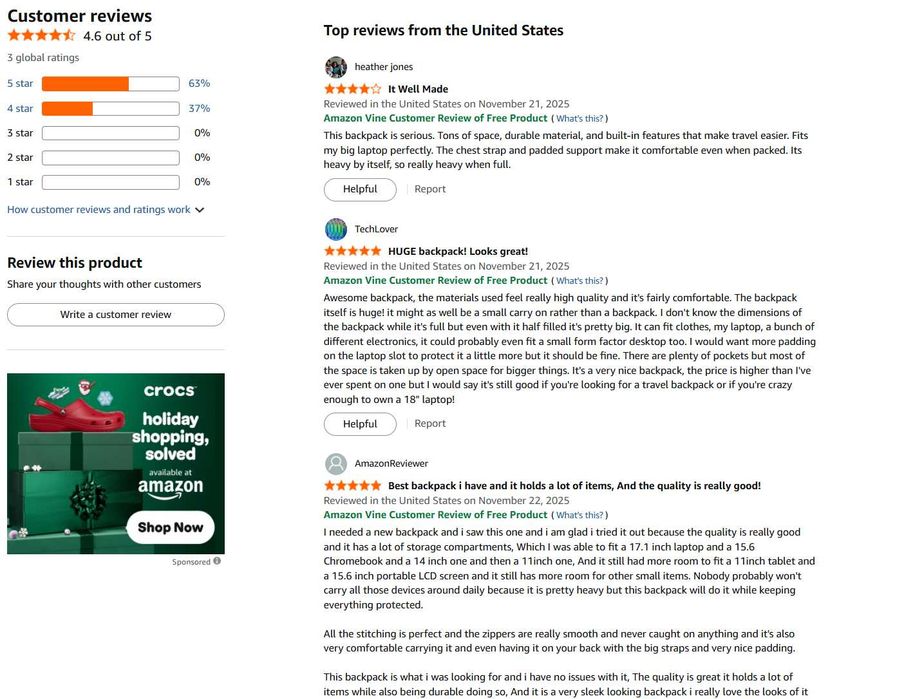Click TechLover profile avatar

click(x=336, y=229)
